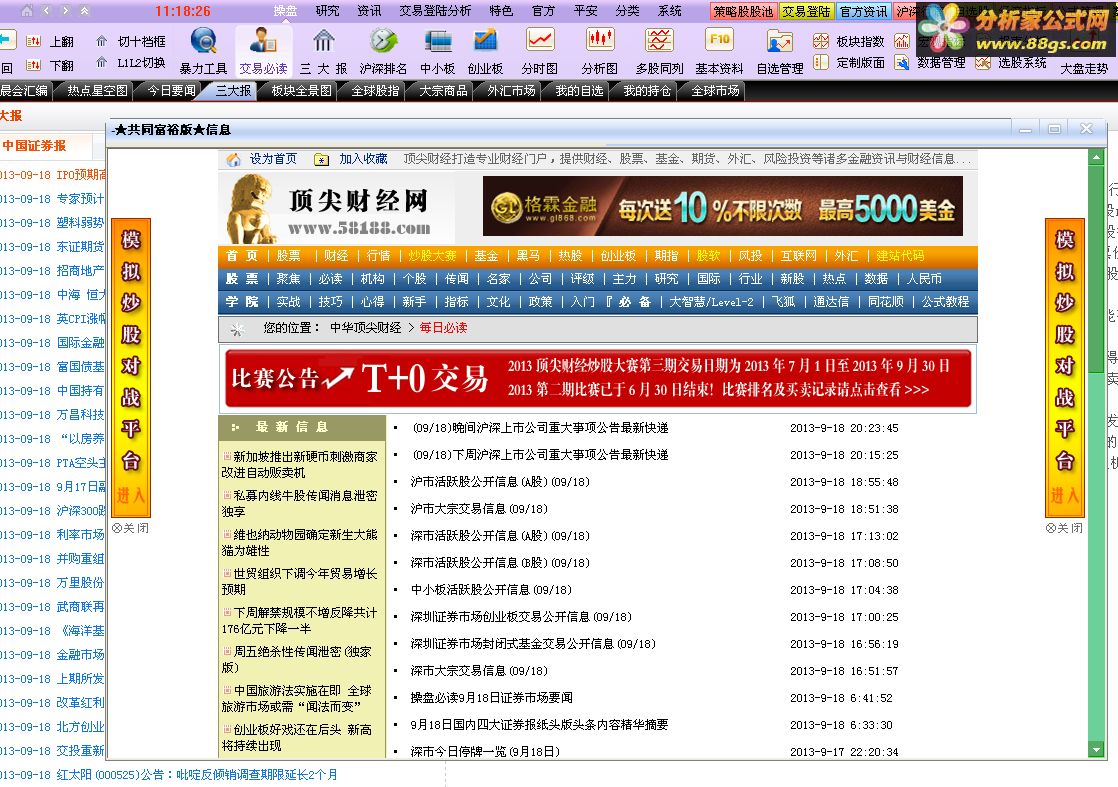1118x787 pixels.
Task: Switch to the 热点星空图 tab
Action: click(x=98, y=91)
